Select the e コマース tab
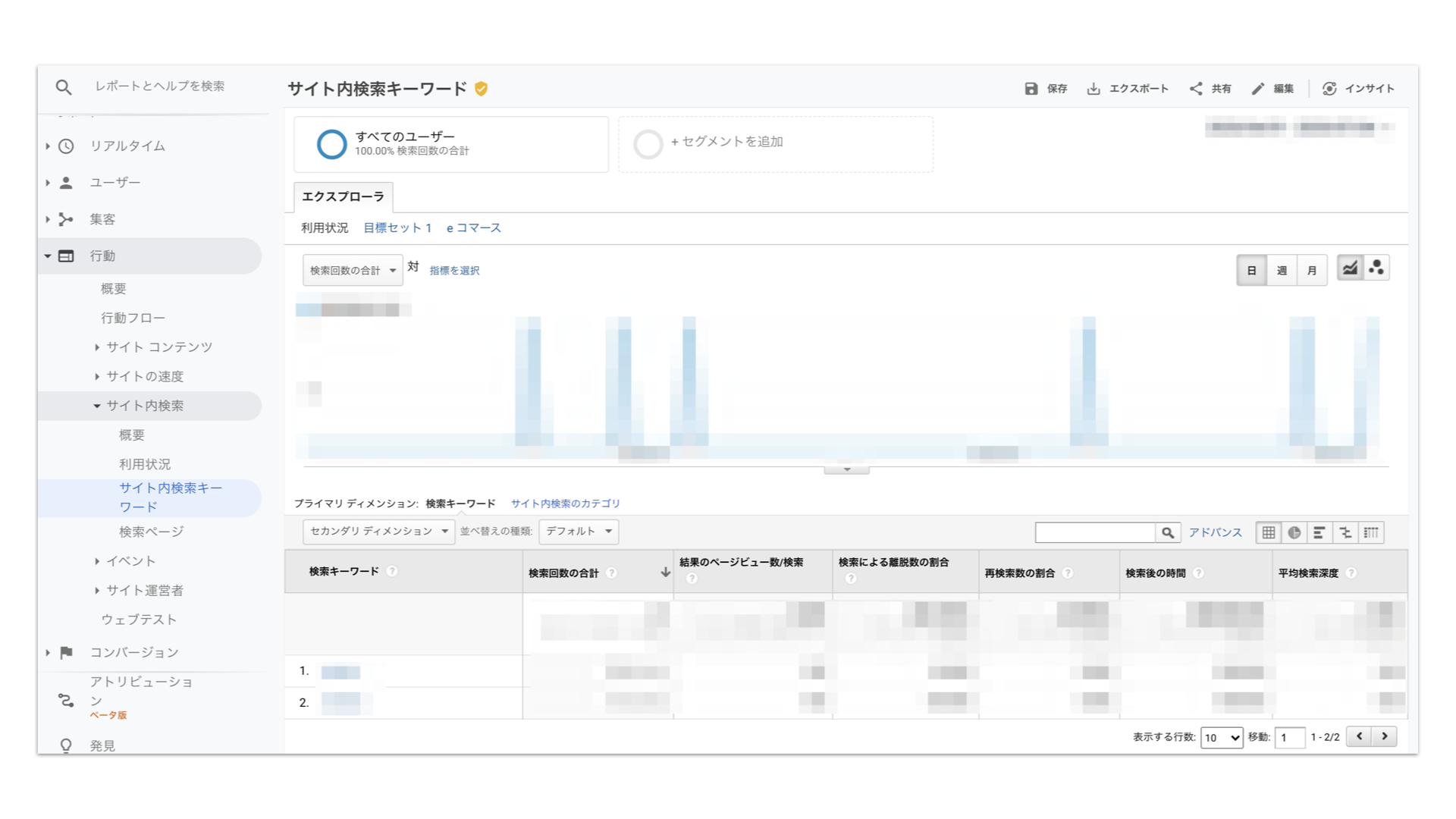Image resolution: width=1456 pixels, height=819 pixels. tap(474, 228)
